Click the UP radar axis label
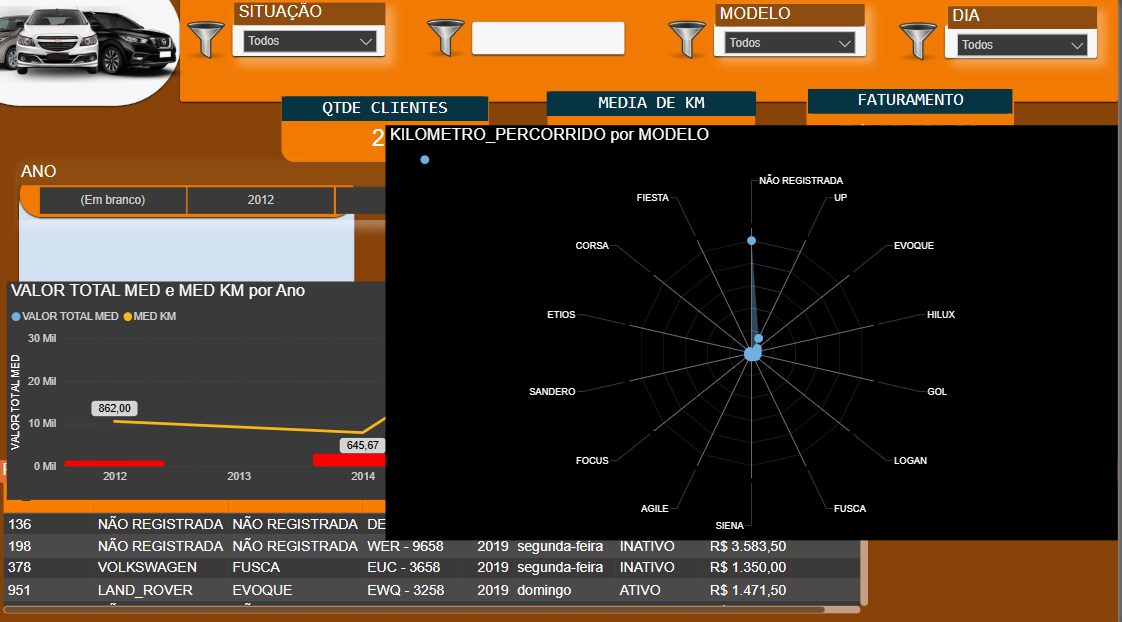 tap(840, 198)
